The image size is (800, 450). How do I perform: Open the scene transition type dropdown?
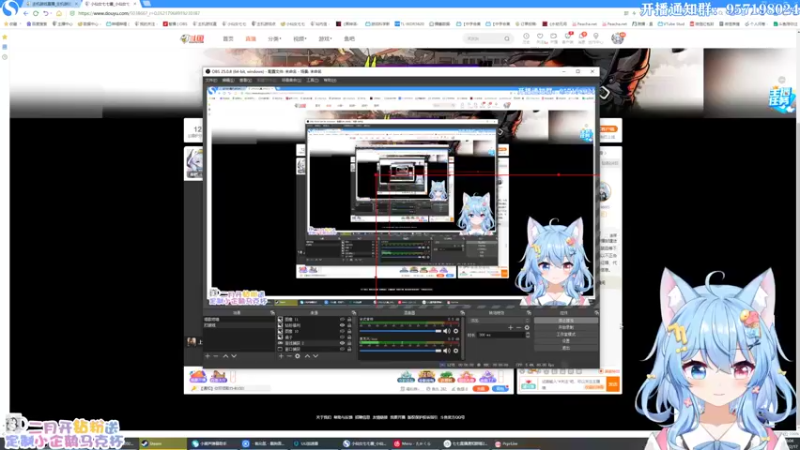pyautogui.click(x=499, y=320)
